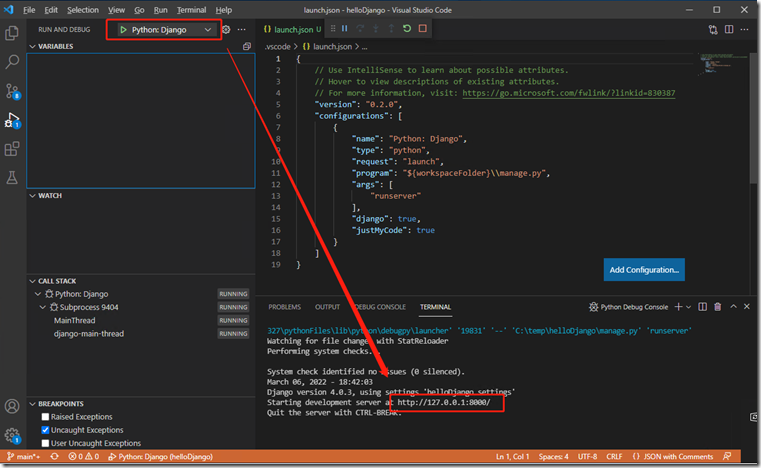Open the Run menu
The width and height of the screenshot is (761, 468).
[160, 10]
